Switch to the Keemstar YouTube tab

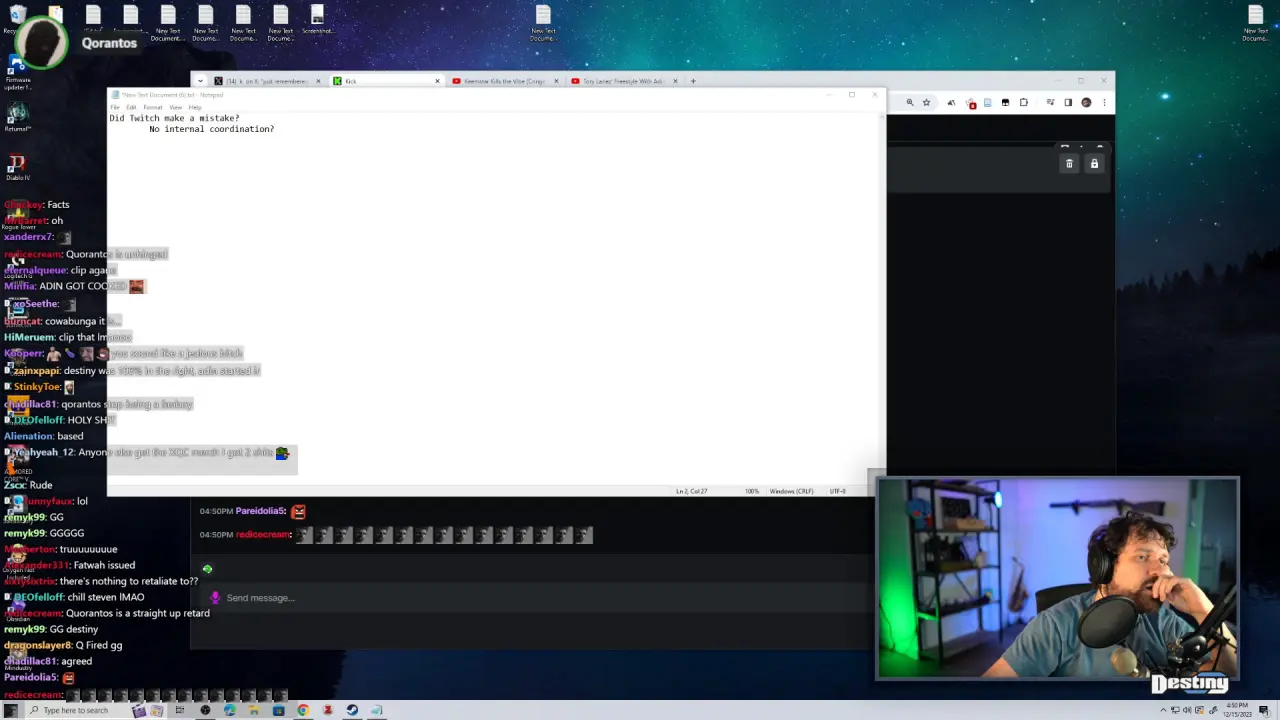pyautogui.click(x=500, y=81)
